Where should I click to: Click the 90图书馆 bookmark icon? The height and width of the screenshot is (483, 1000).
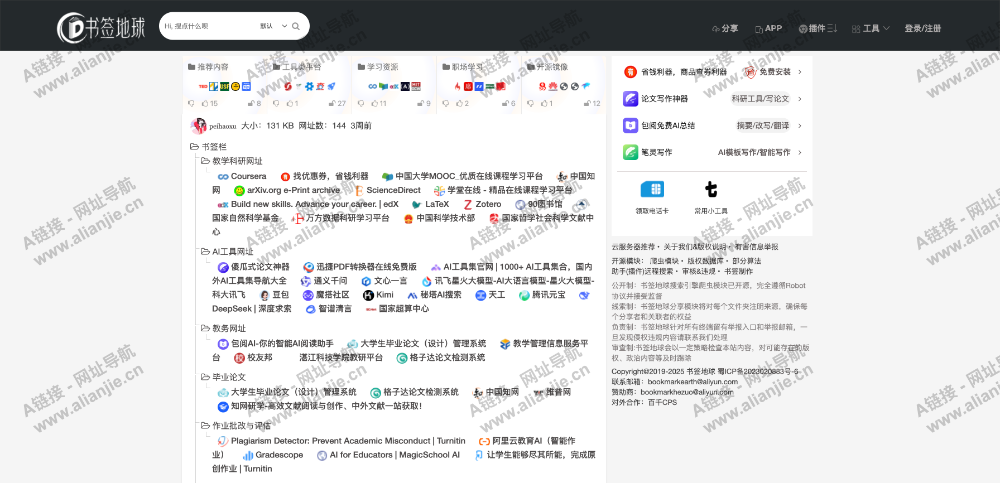click(520, 205)
